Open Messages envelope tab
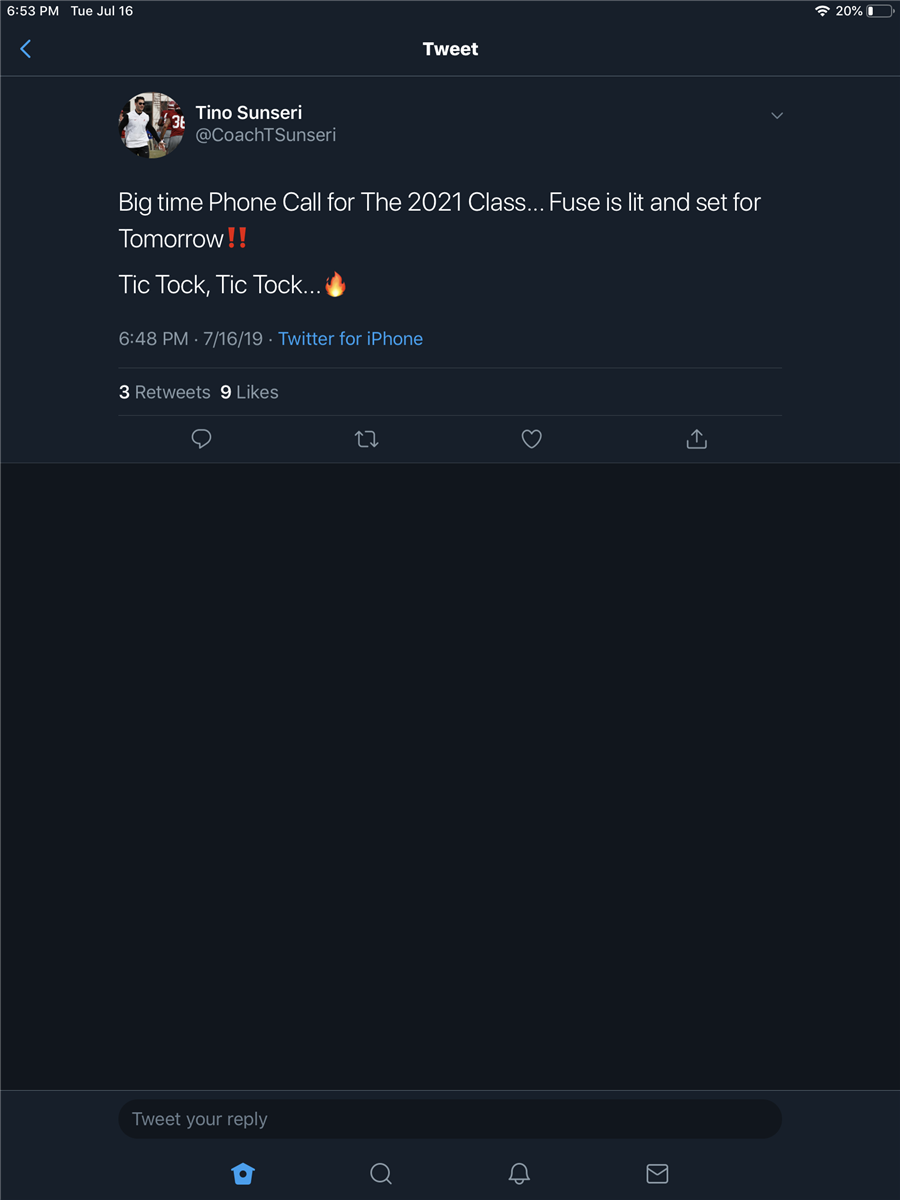 pos(657,1174)
